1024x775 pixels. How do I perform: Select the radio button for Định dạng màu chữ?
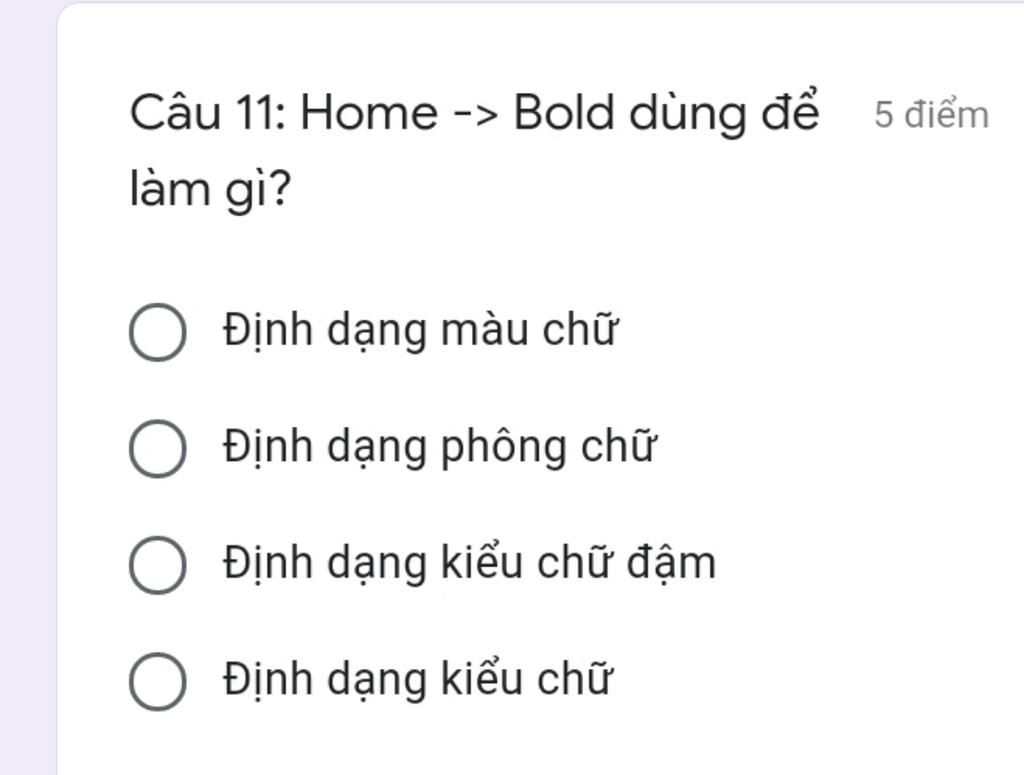click(x=157, y=332)
